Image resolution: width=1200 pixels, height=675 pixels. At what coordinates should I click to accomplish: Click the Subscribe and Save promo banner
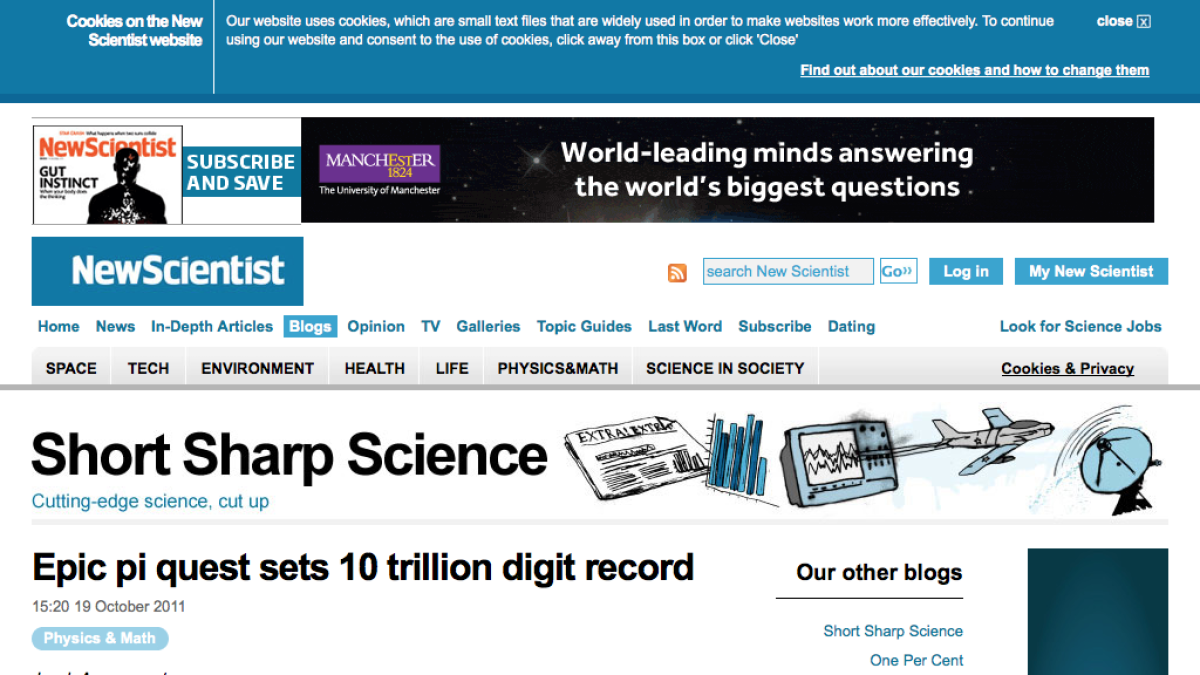[241, 172]
